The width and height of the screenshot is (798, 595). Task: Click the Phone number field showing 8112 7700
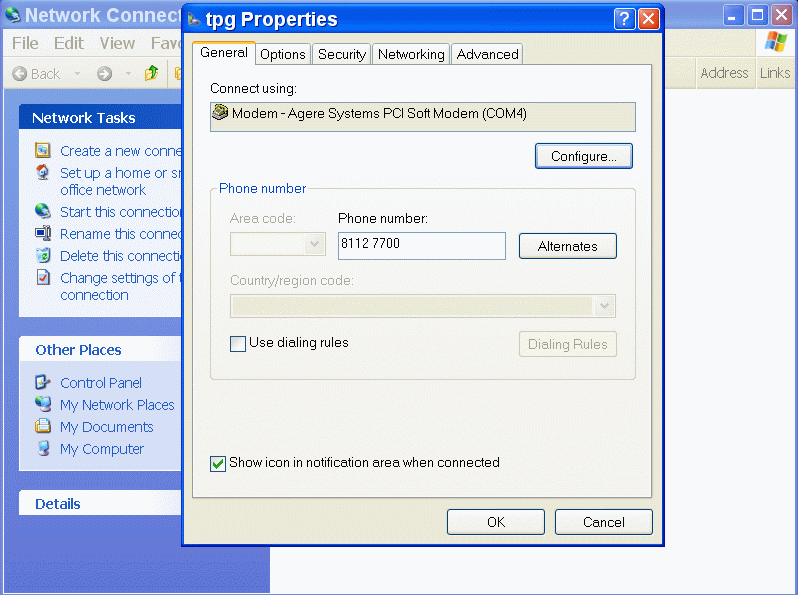[x=422, y=246]
